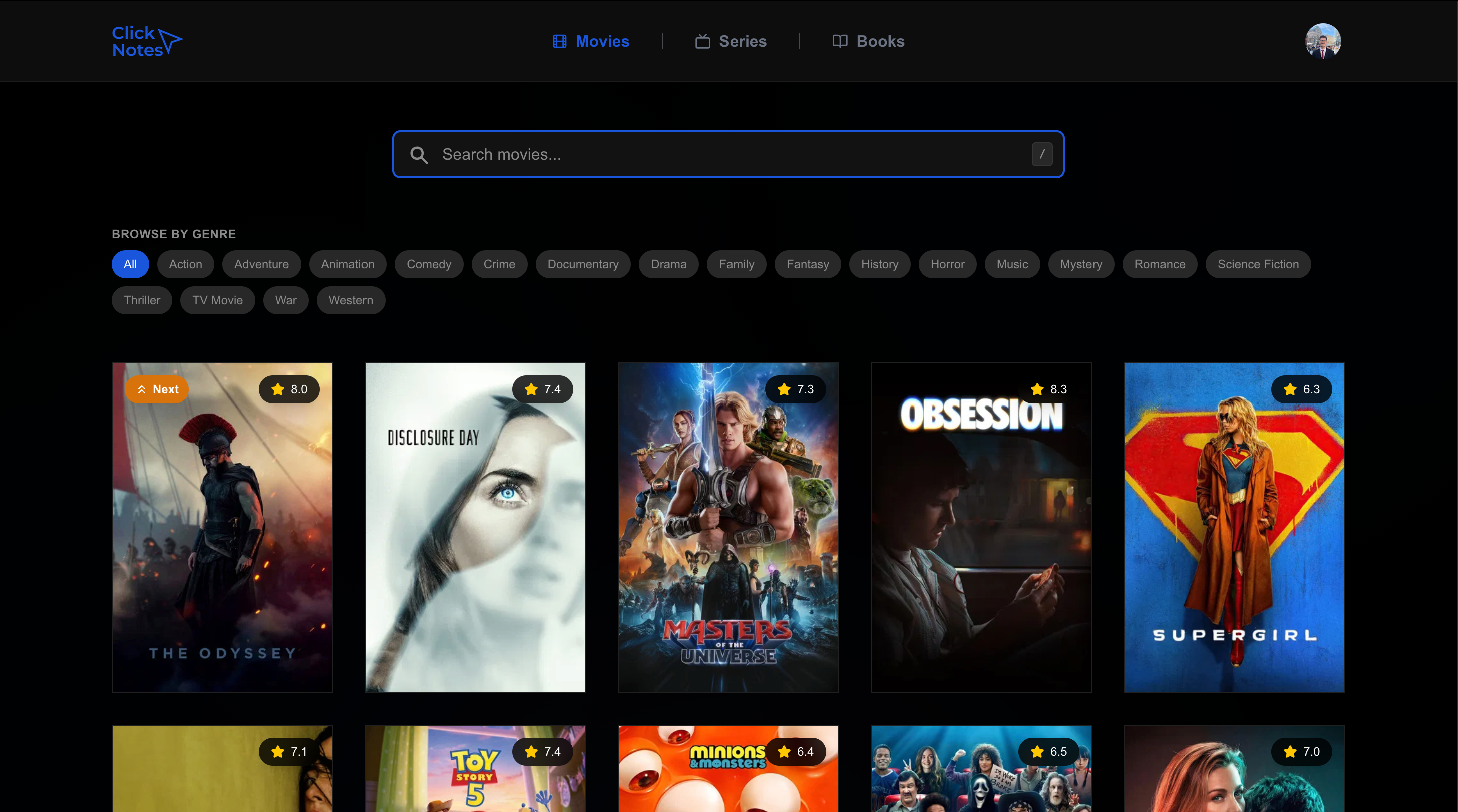1458x812 pixels.
Task: Open the user profile avatar
Action: [x=1323, y=41]
